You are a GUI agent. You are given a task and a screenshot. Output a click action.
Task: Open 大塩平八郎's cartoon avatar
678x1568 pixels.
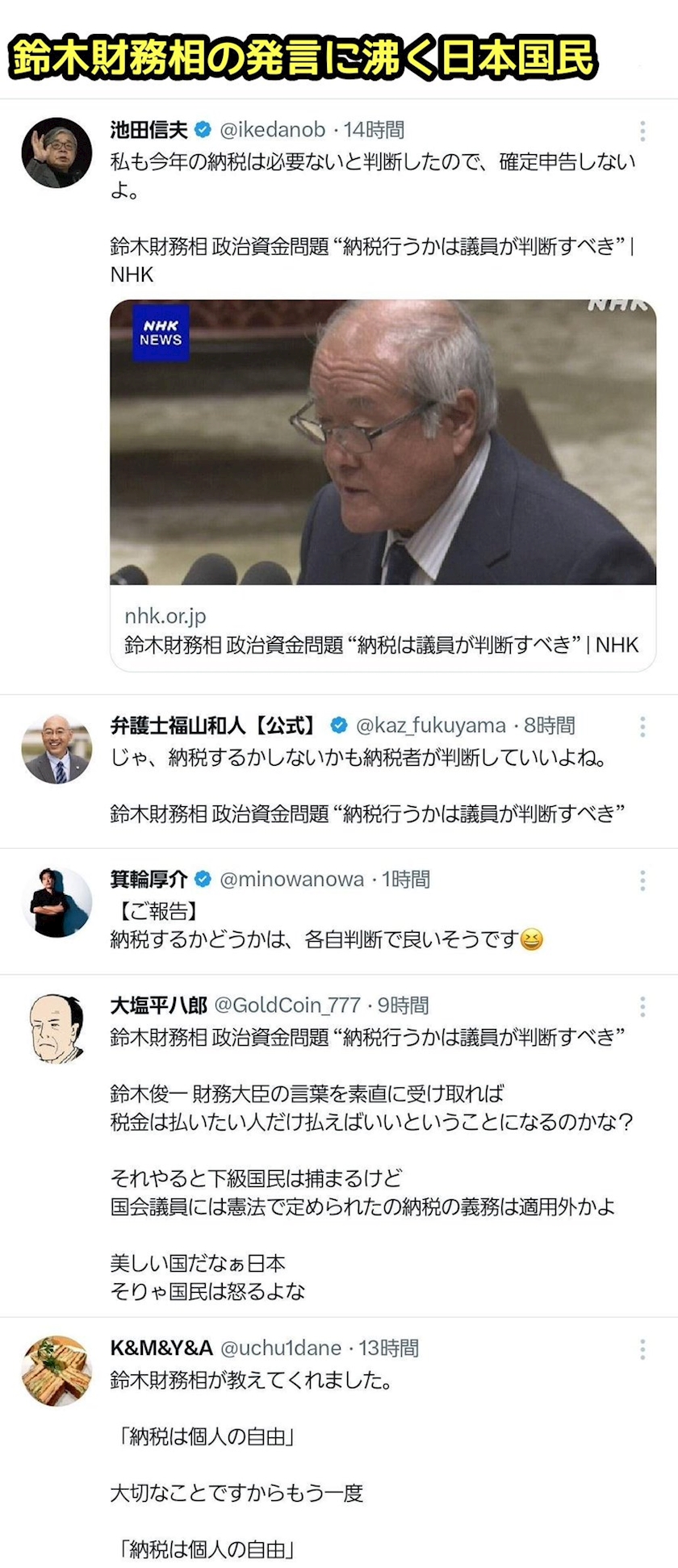56,1028
